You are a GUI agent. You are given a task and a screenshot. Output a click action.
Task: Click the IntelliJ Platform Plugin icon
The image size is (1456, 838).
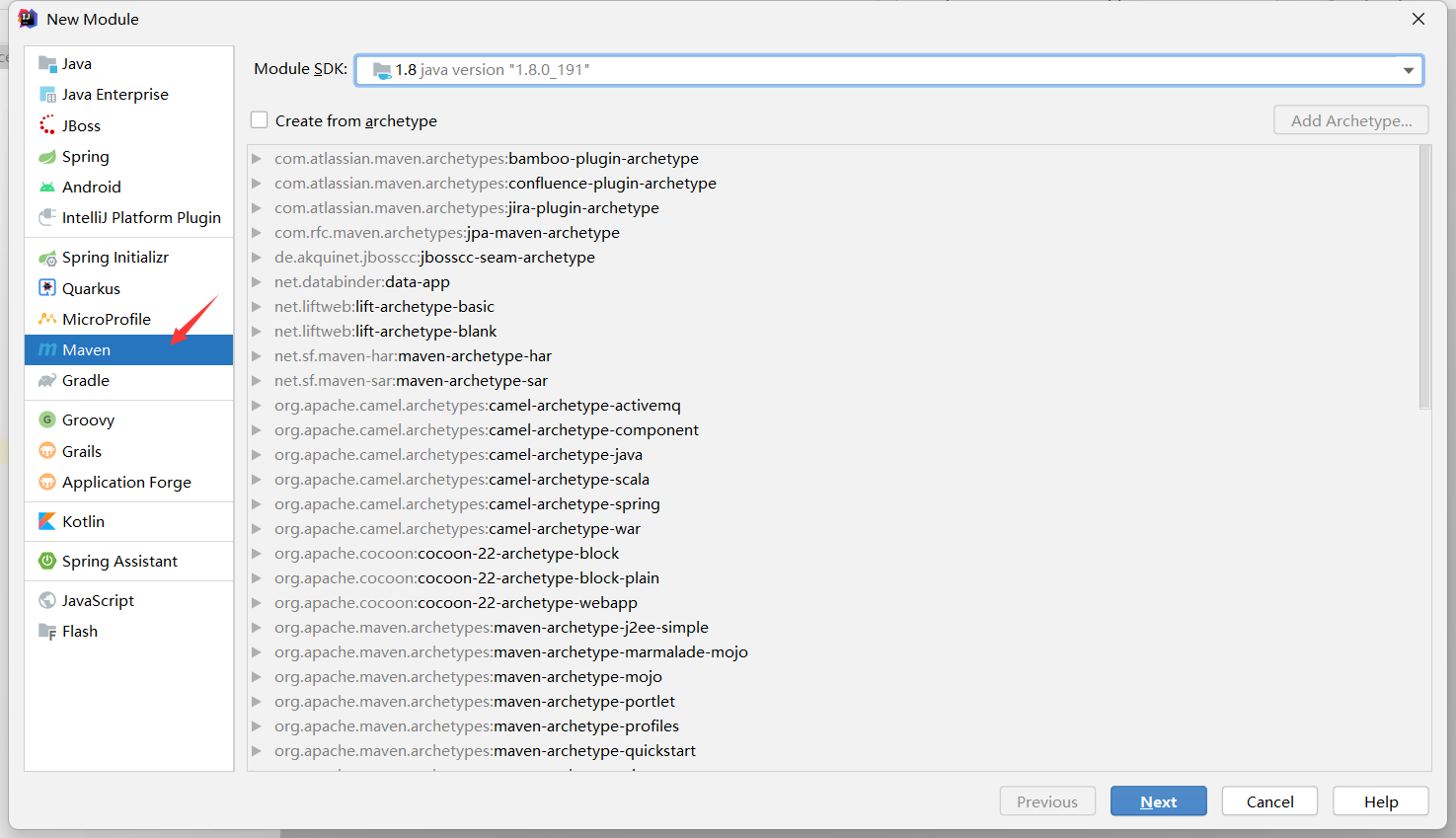point(47,217)
